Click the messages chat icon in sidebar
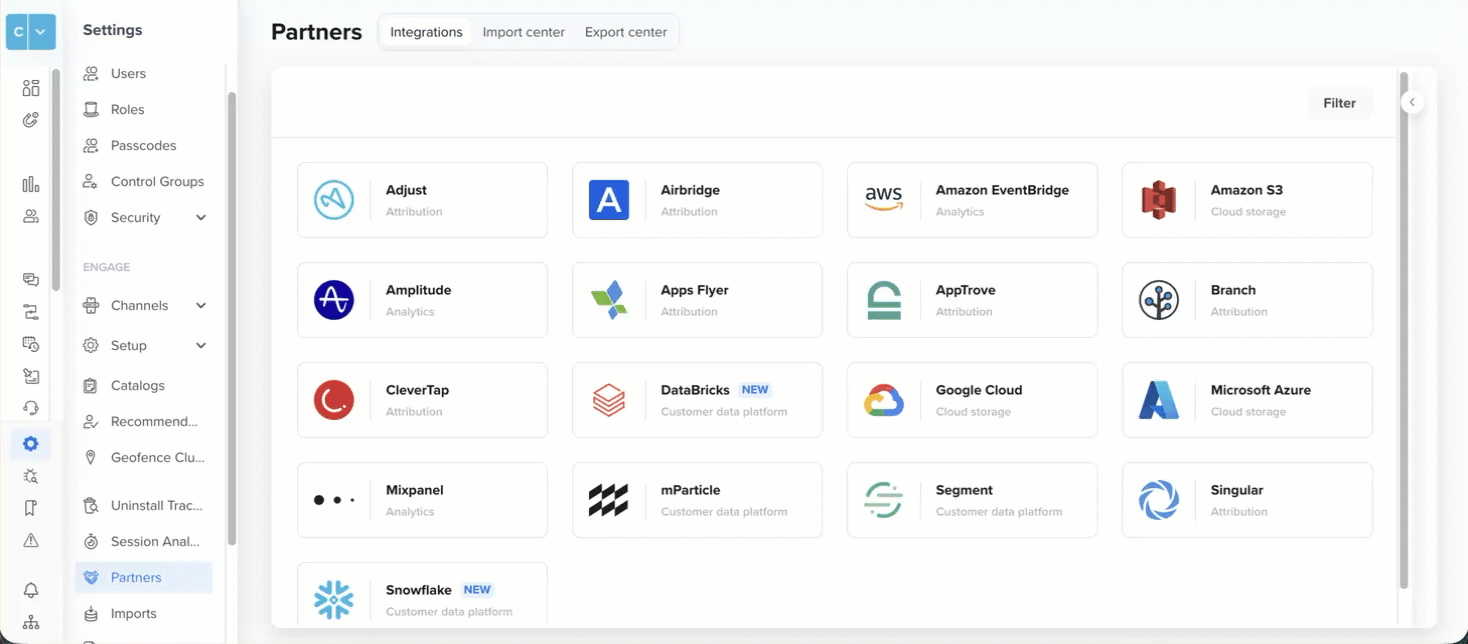Image resolution: width=1468 pixels, height=644 pixels. (x=30, y=281)
